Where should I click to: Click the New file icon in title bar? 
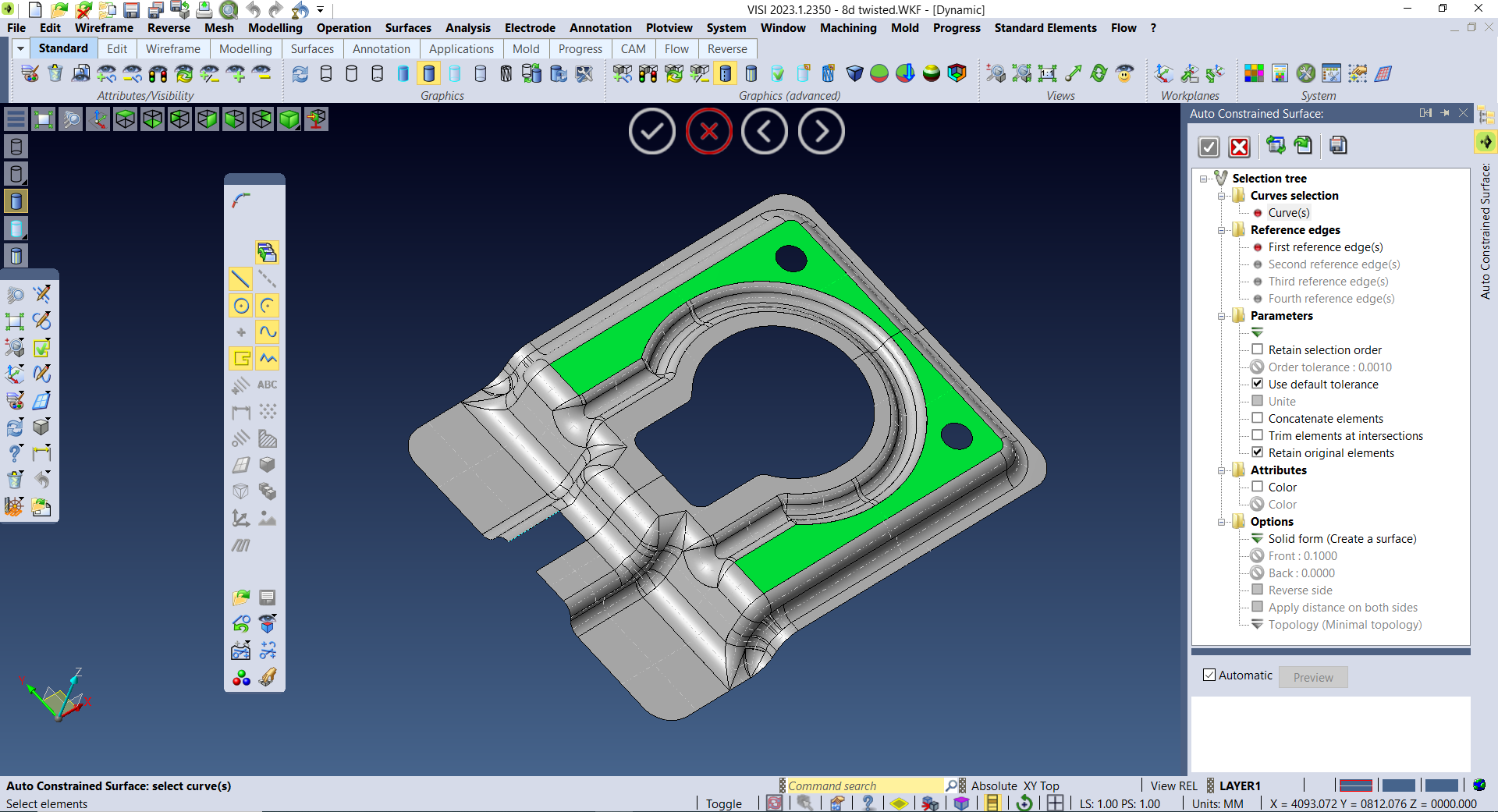(35, 10)
